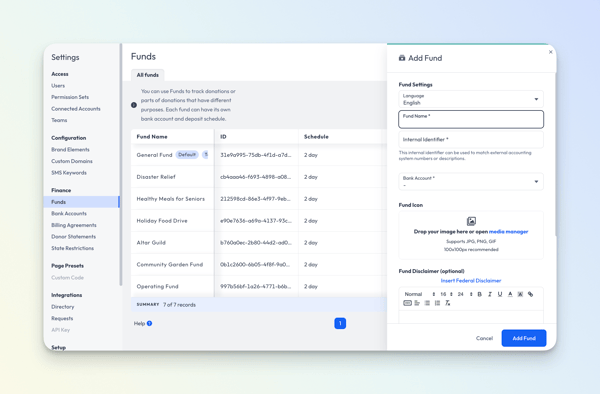Open the text highlight color picker
This screenshot has height=394, width=600.
[520, 294]
